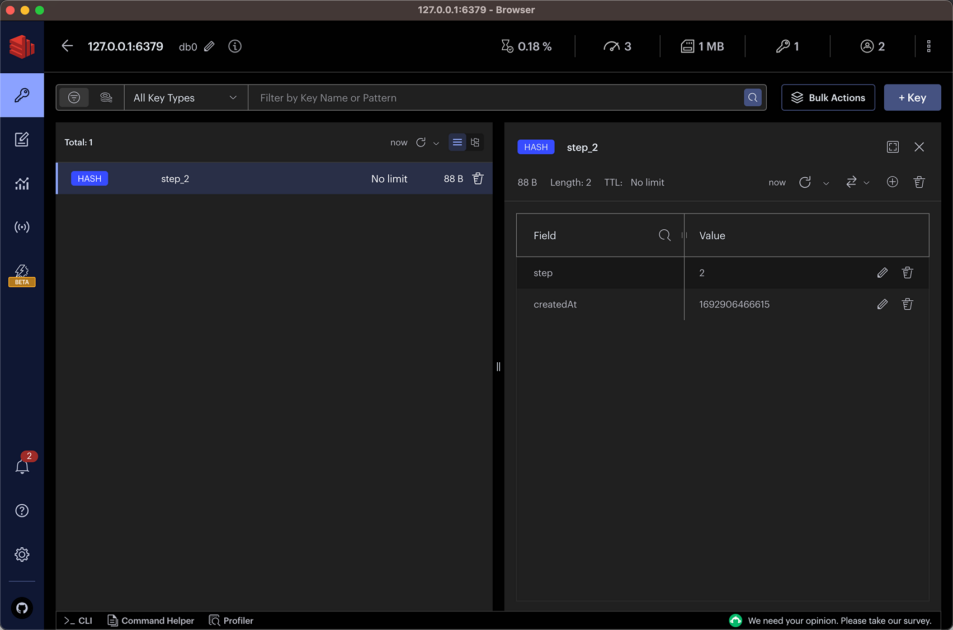Open the three-dot options menu
This screenshot has height=630, width=953.
pyautogui.click(x=928, y=46)
